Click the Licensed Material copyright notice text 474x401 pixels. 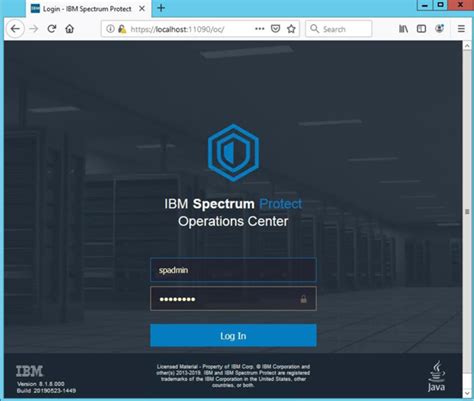pos(233,376)
